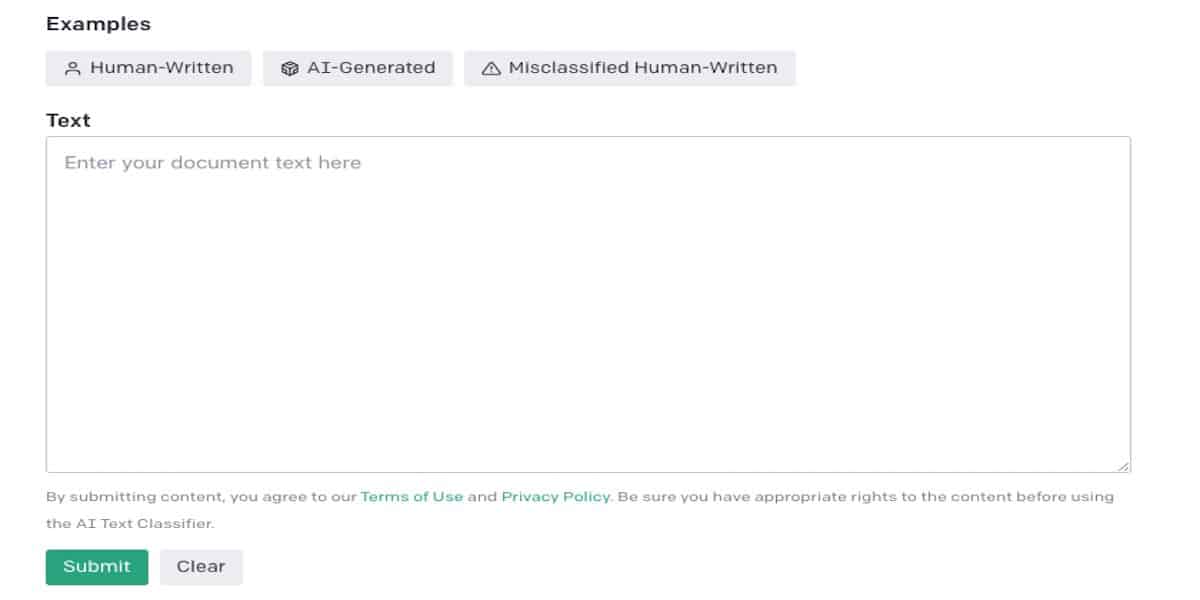This screenshot has width=1200, height=600.
Task: Click the word 'and' between policy links
Action: [x=482, y=497]
